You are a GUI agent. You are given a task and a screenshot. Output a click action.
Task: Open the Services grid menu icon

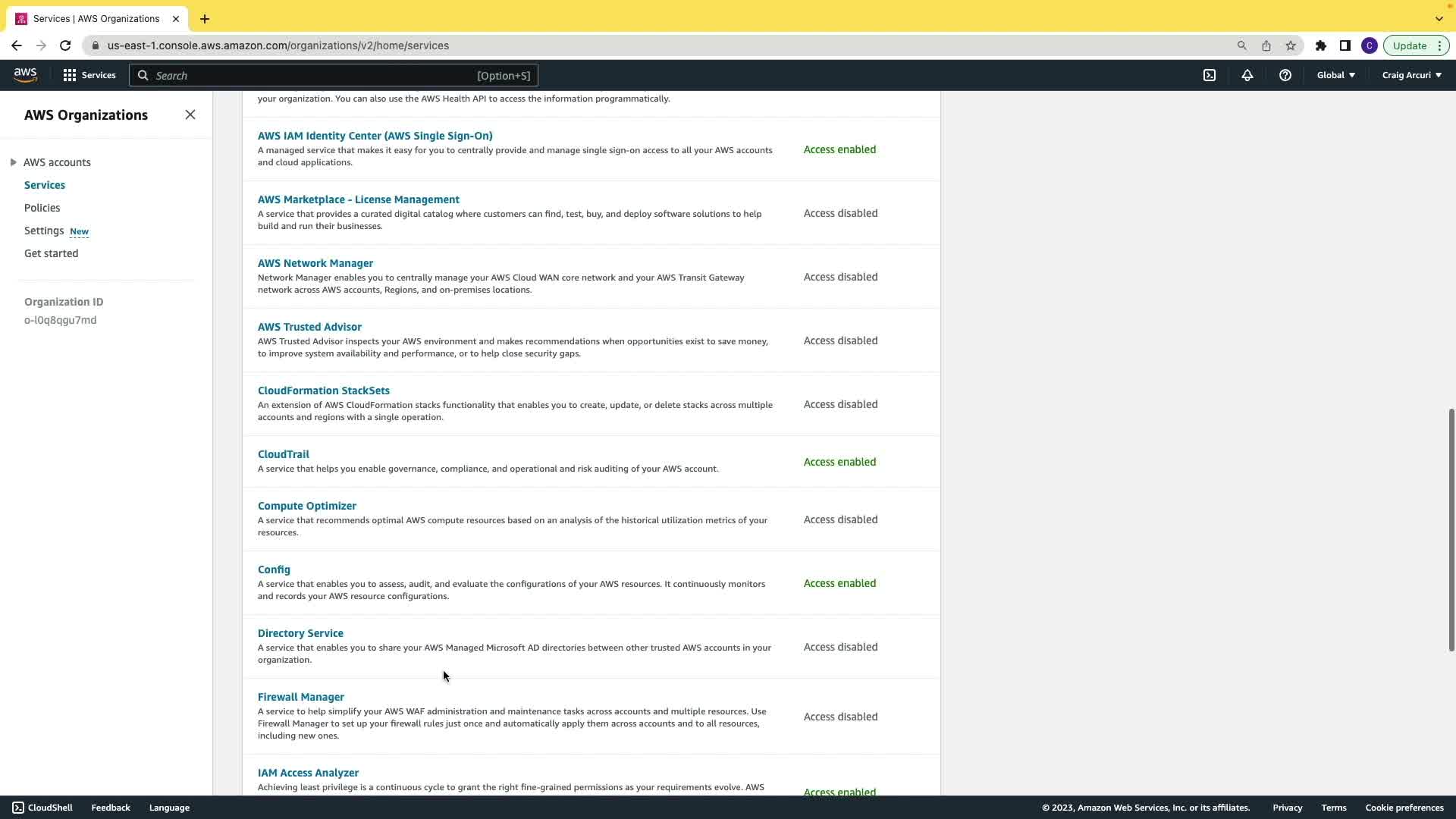70,75
